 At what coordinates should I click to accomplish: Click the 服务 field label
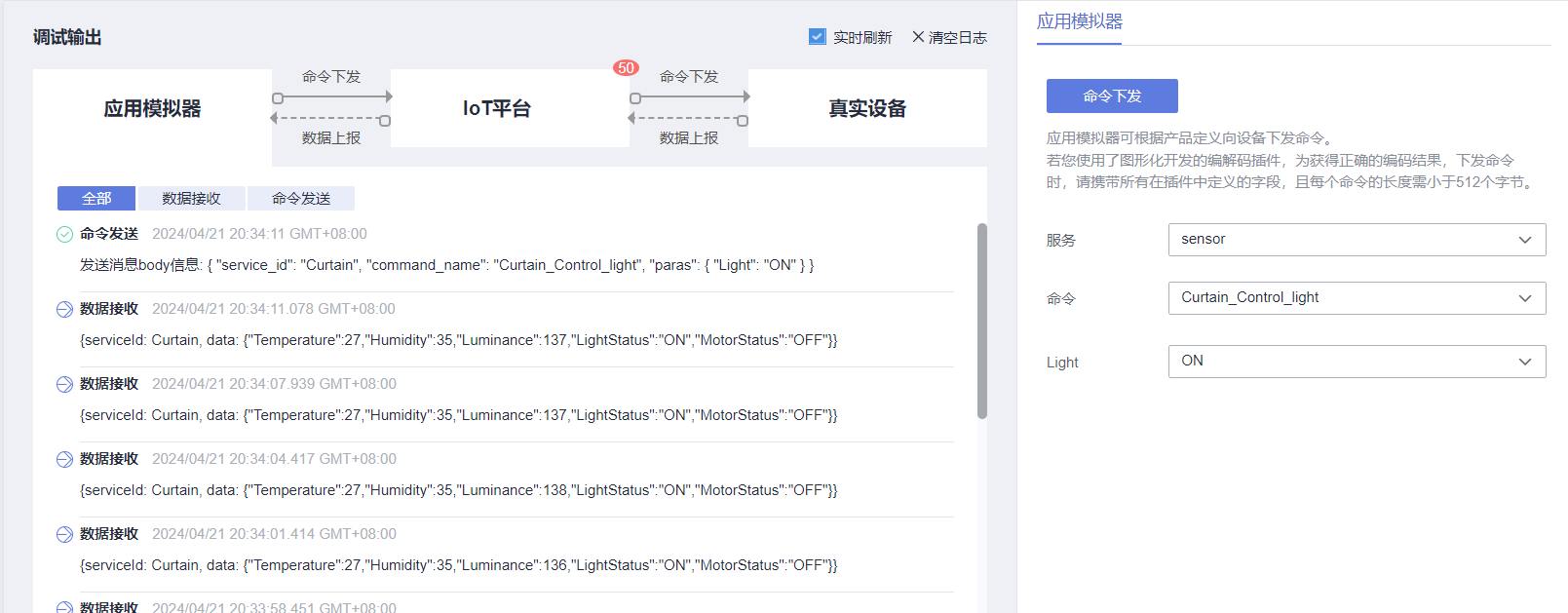point(1061,240)
